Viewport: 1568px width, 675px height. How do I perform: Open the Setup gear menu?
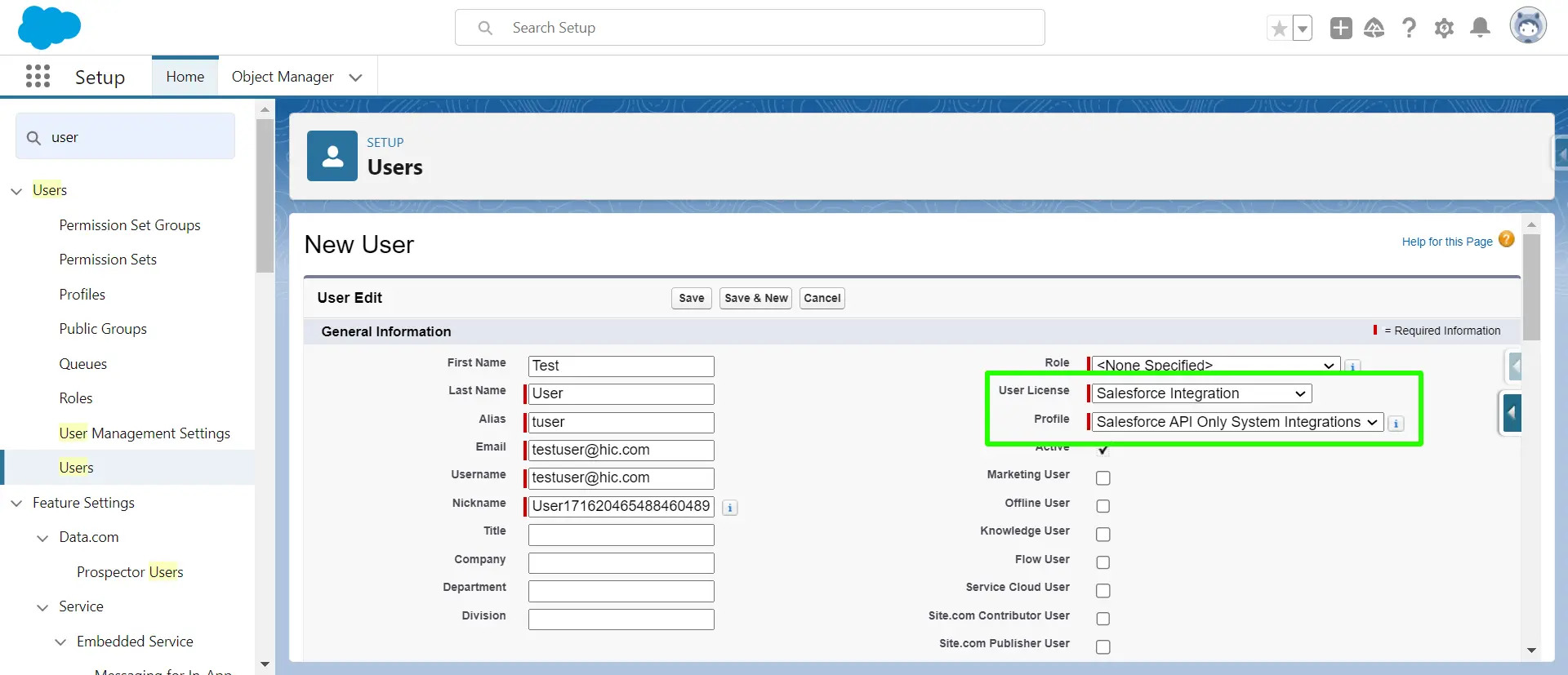tap(1444, 29)
